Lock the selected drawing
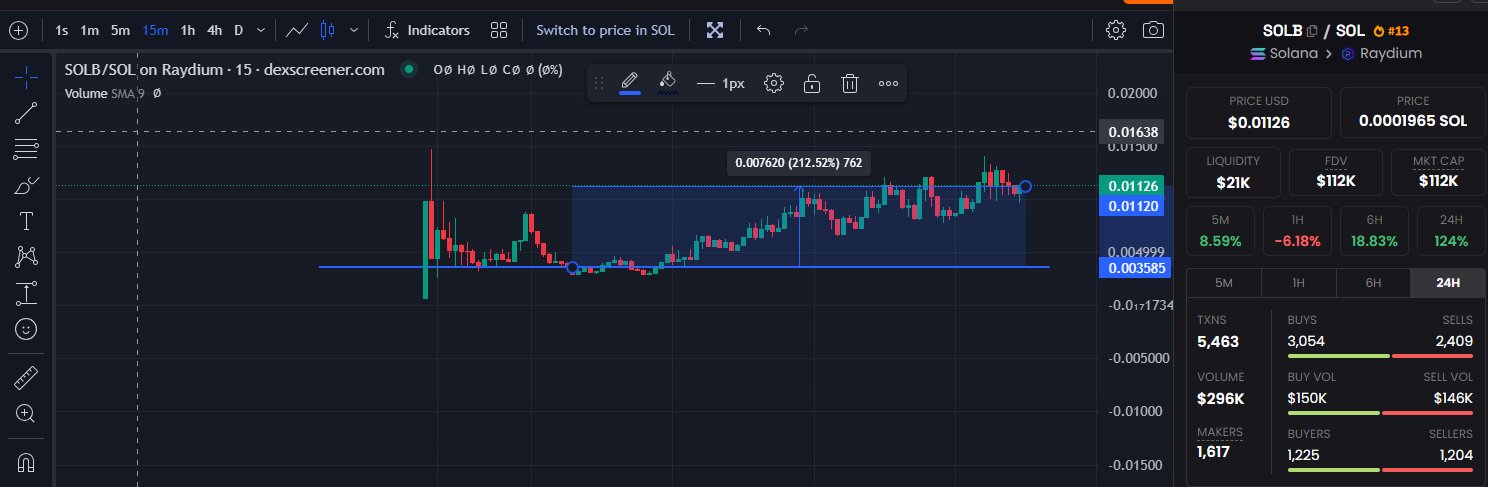 [812, 83]
